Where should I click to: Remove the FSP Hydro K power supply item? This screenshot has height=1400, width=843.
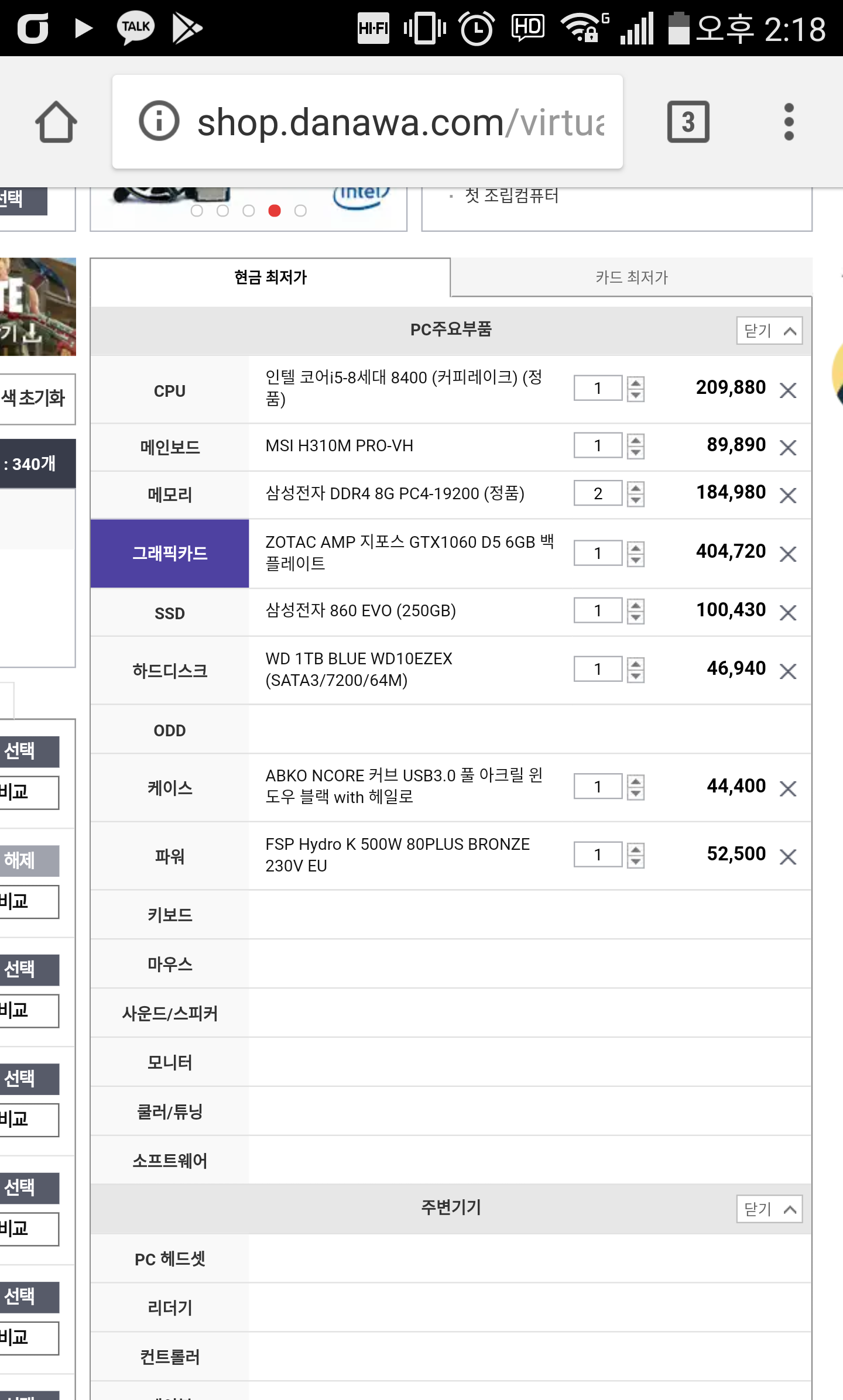pos(788,857)
